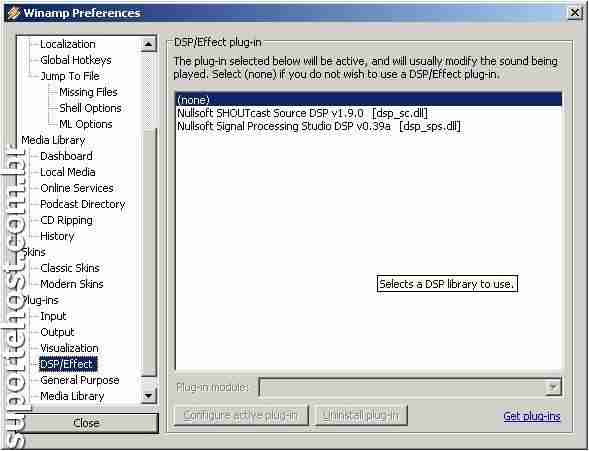Select History in the tree

[57, 236]
